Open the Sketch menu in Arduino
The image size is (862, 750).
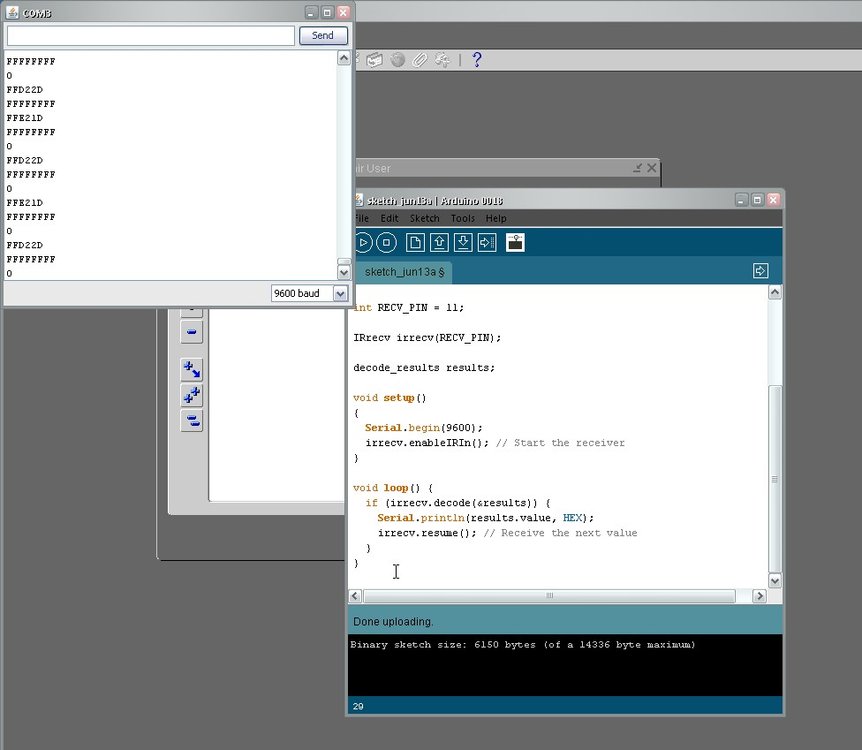424,218
